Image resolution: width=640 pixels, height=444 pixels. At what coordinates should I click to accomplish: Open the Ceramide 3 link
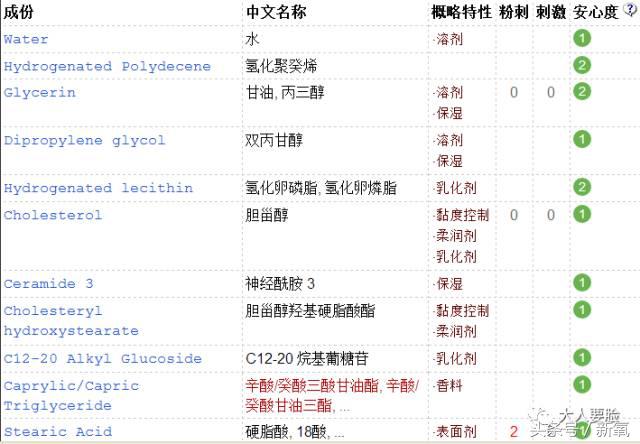[x=49, y=284]
